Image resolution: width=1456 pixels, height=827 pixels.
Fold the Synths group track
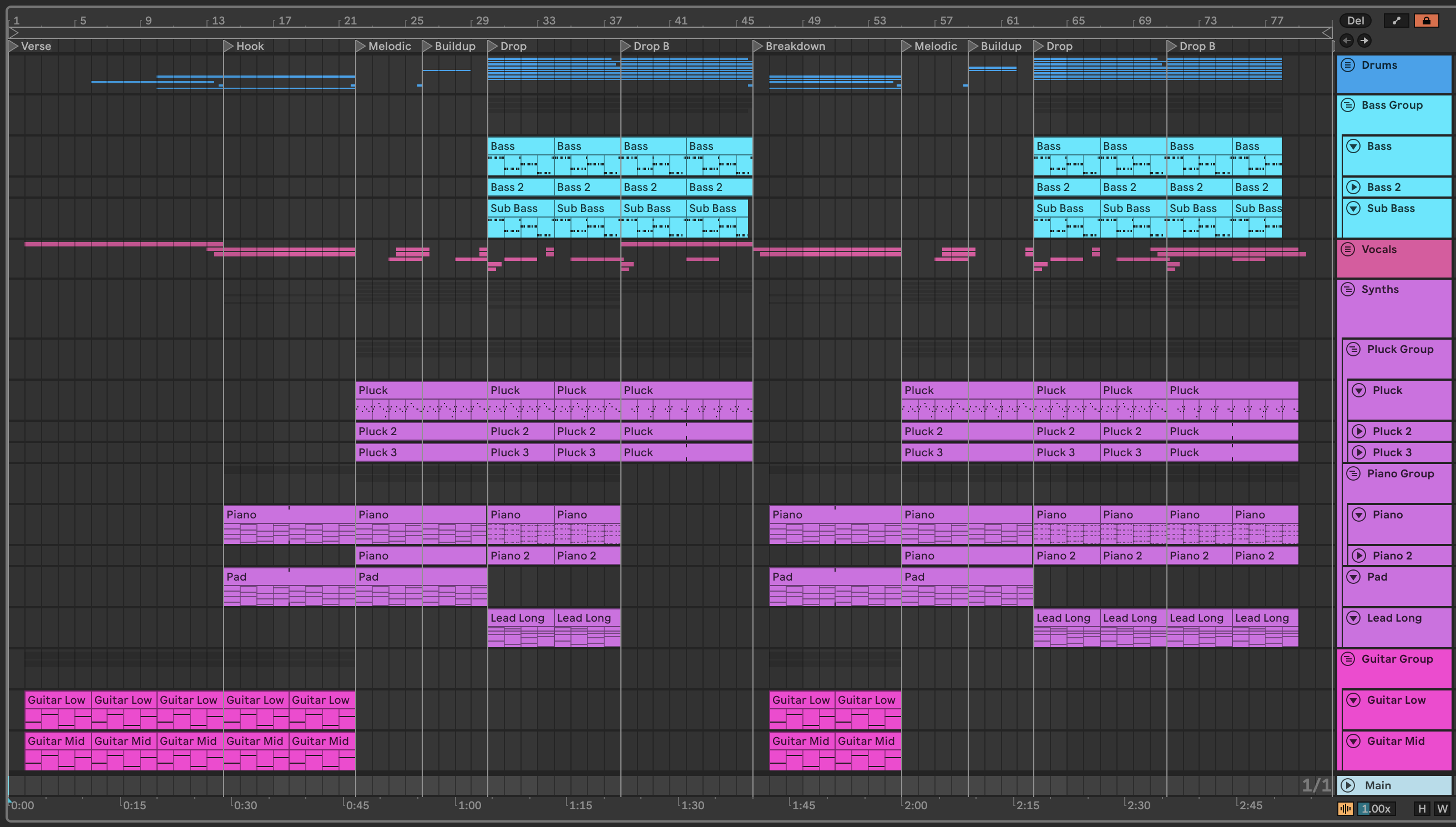tap(1348, 290)
